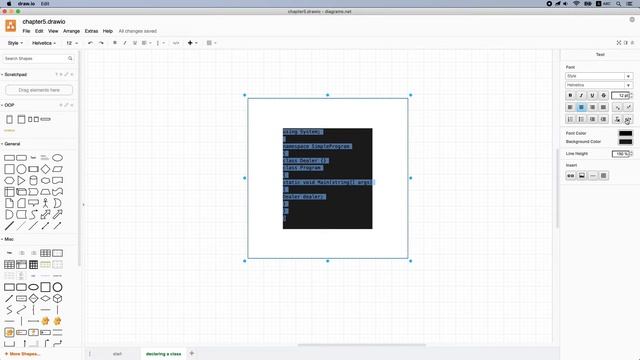Click the font size field in Text panel
Screen dimensions: 640x360
(x=620, y=95)
